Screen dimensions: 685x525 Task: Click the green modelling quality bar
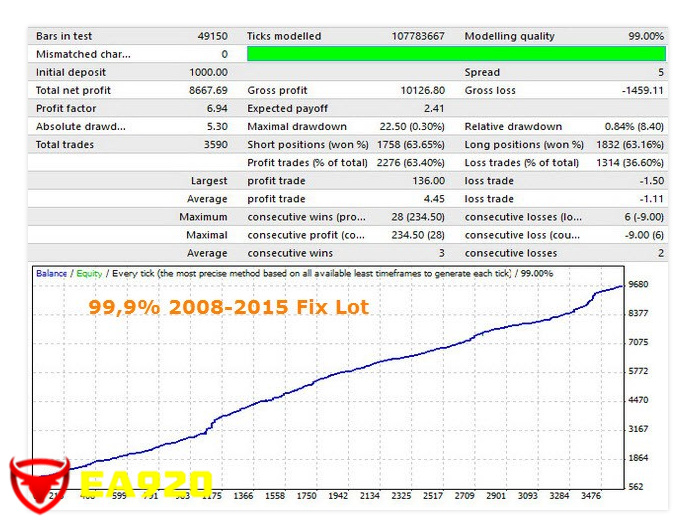click(455, 54)
